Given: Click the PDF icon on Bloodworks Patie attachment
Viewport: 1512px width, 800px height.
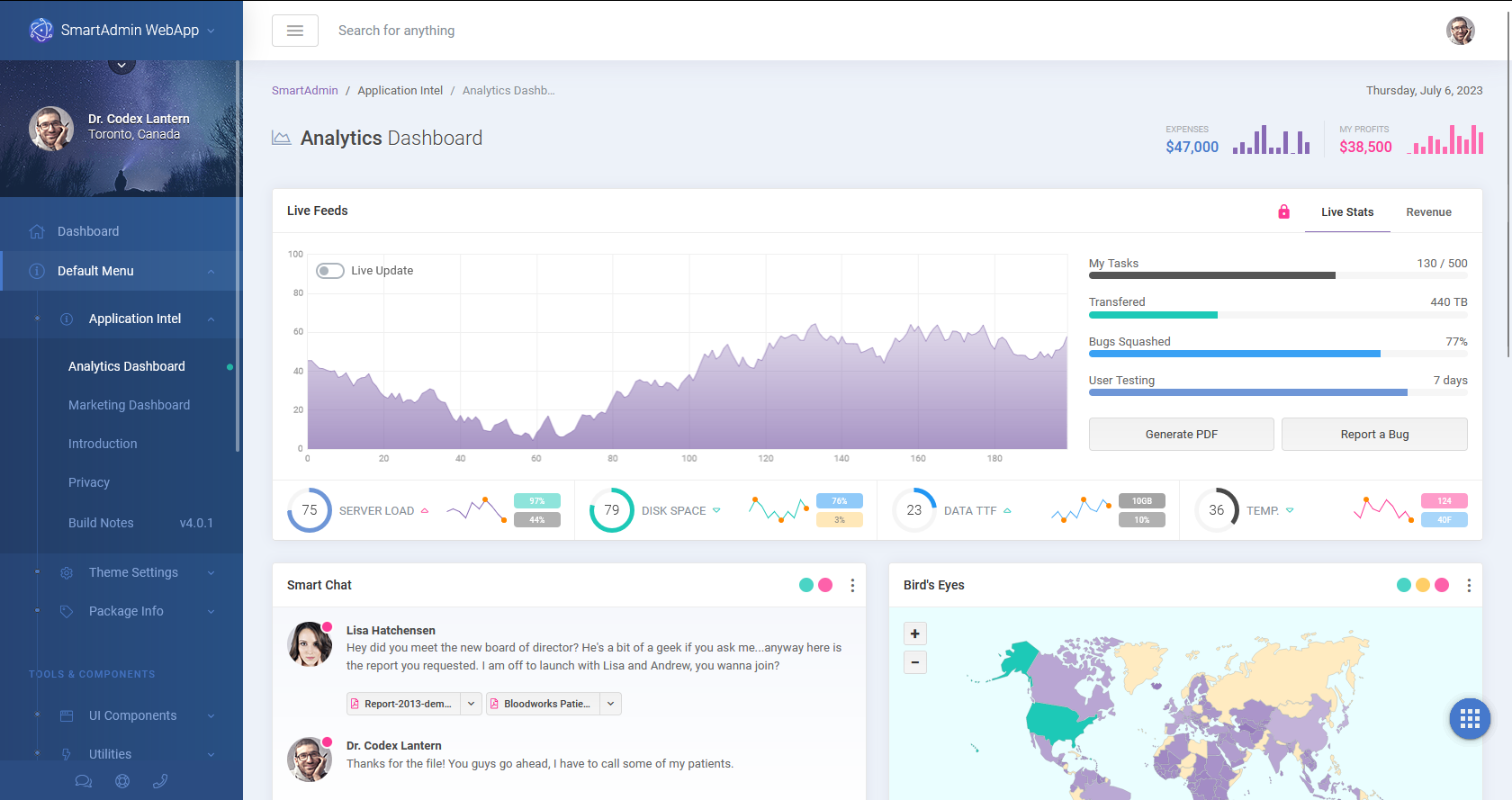Looking at the screenshot, I should click(494, 704).
